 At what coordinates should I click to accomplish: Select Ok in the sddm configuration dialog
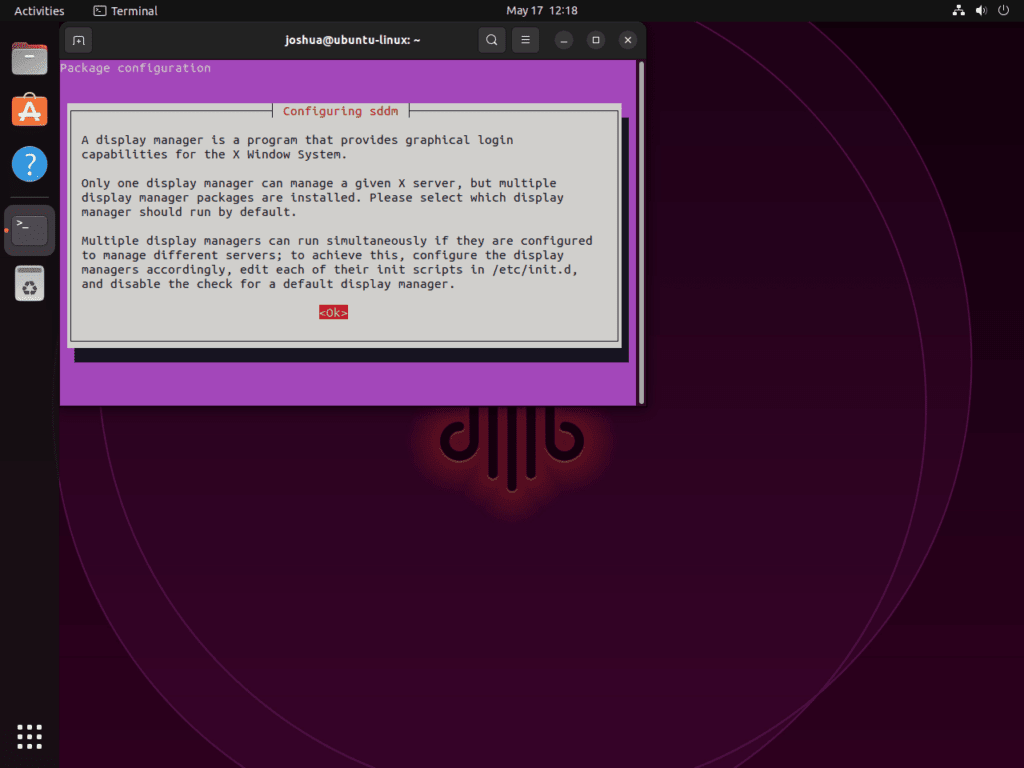(333, 312)
